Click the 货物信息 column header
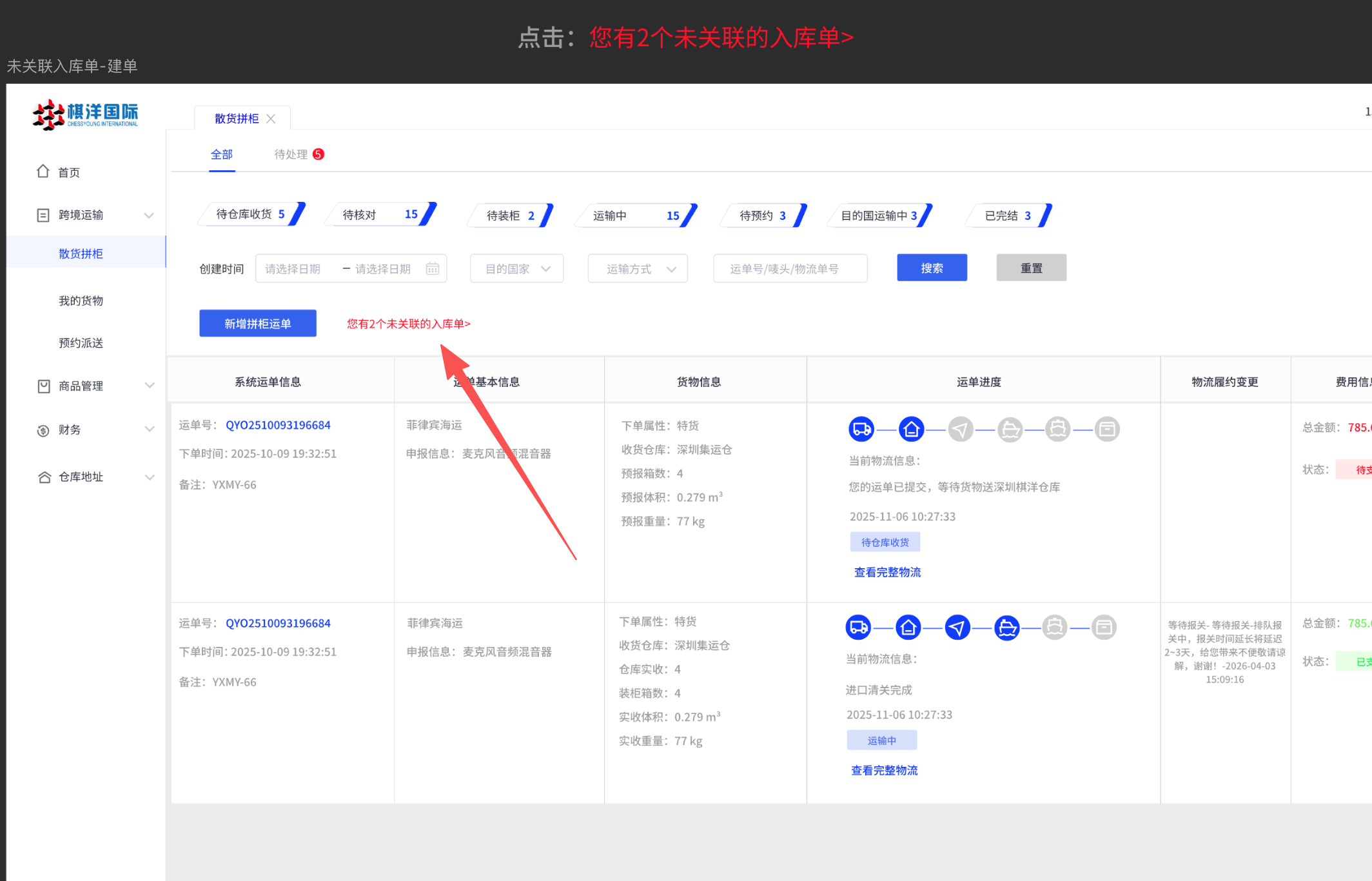Image resolution: width=1372 pixels, height=881 pixels. pyautogui.click(x=698, y=382)
